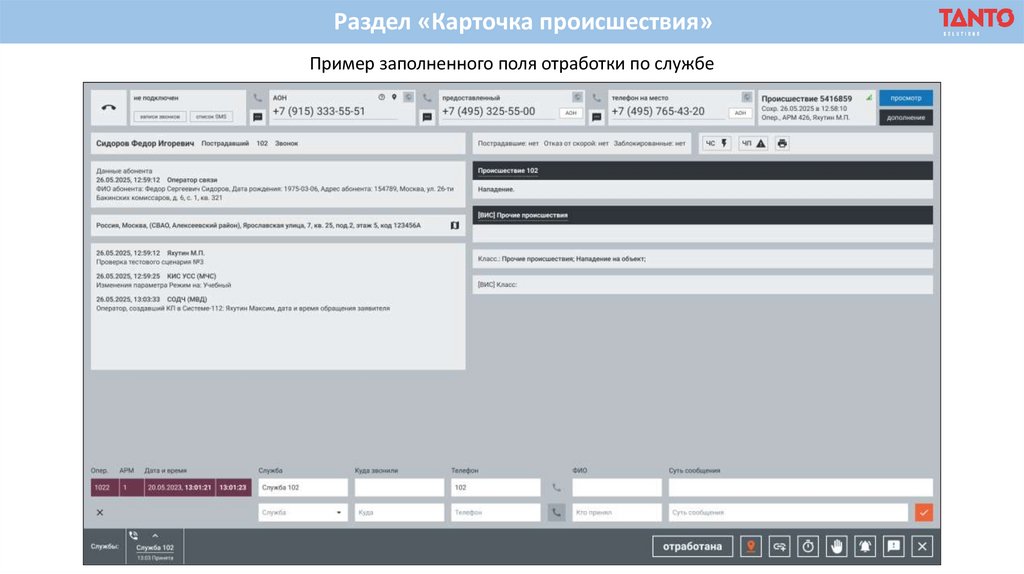Image resolution: width=1024 pixels, height=574 pixels.
Task: Click help question icon in АОН field
Action: 381,97
